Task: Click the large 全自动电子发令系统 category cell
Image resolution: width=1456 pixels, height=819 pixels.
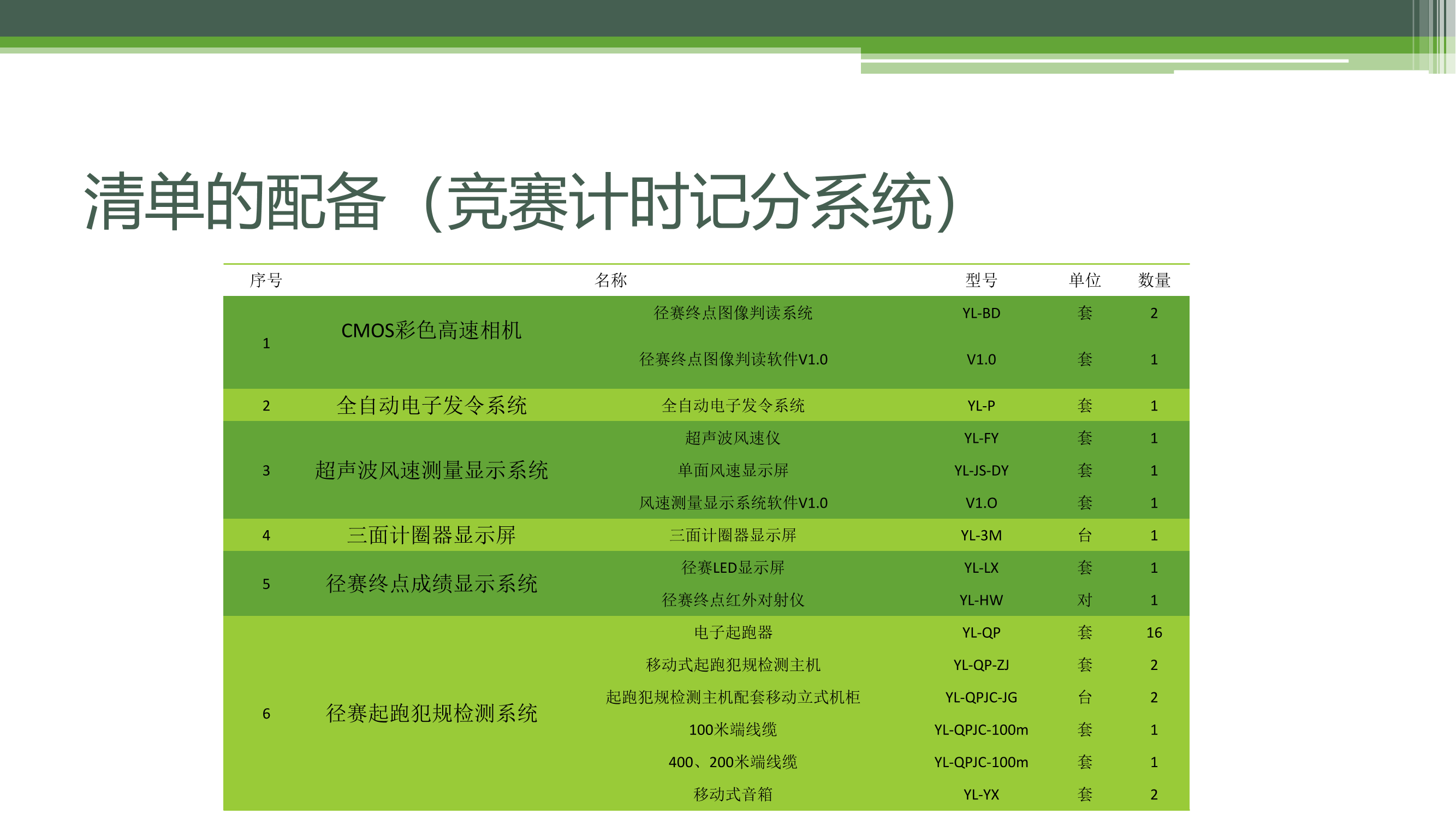Action: point(431,405)
